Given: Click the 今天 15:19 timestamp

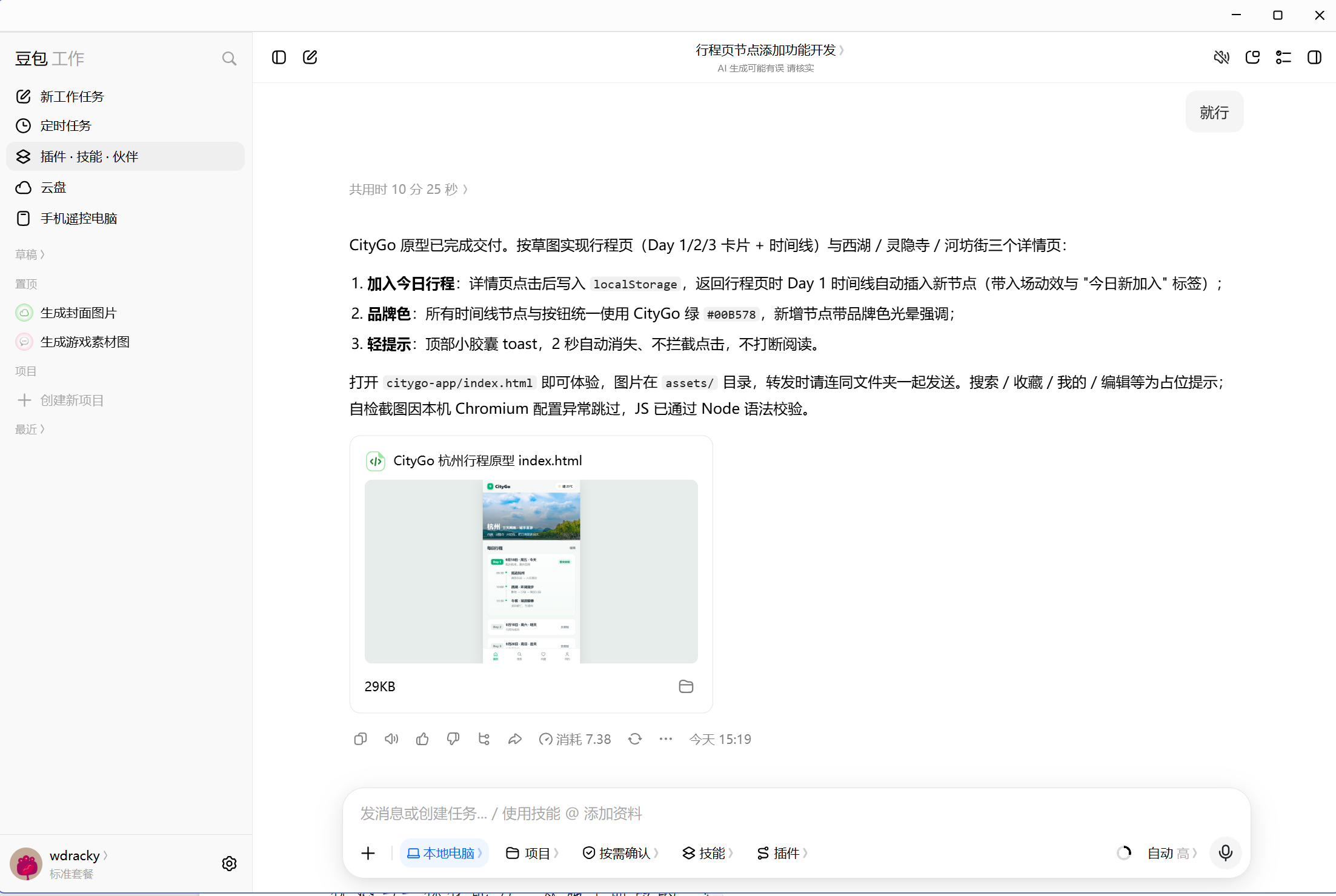Looking at the screenshot, I should point(720,738).
